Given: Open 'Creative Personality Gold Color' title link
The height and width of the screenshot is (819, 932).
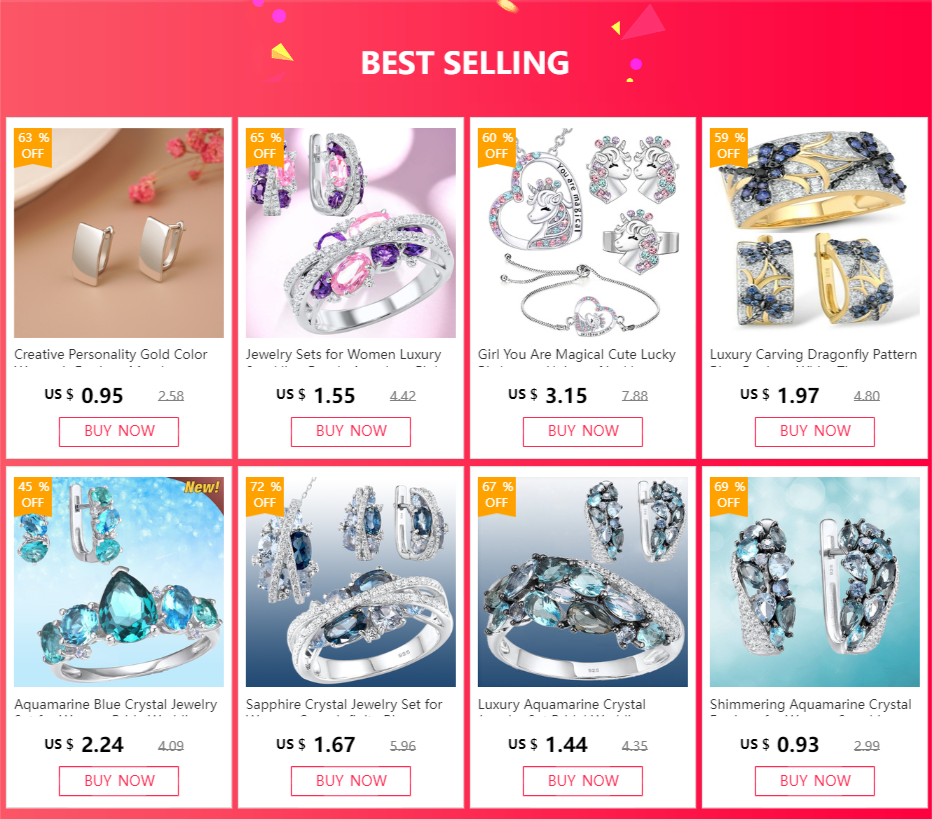Looking at the screenshot, I should tap(111, 355).
